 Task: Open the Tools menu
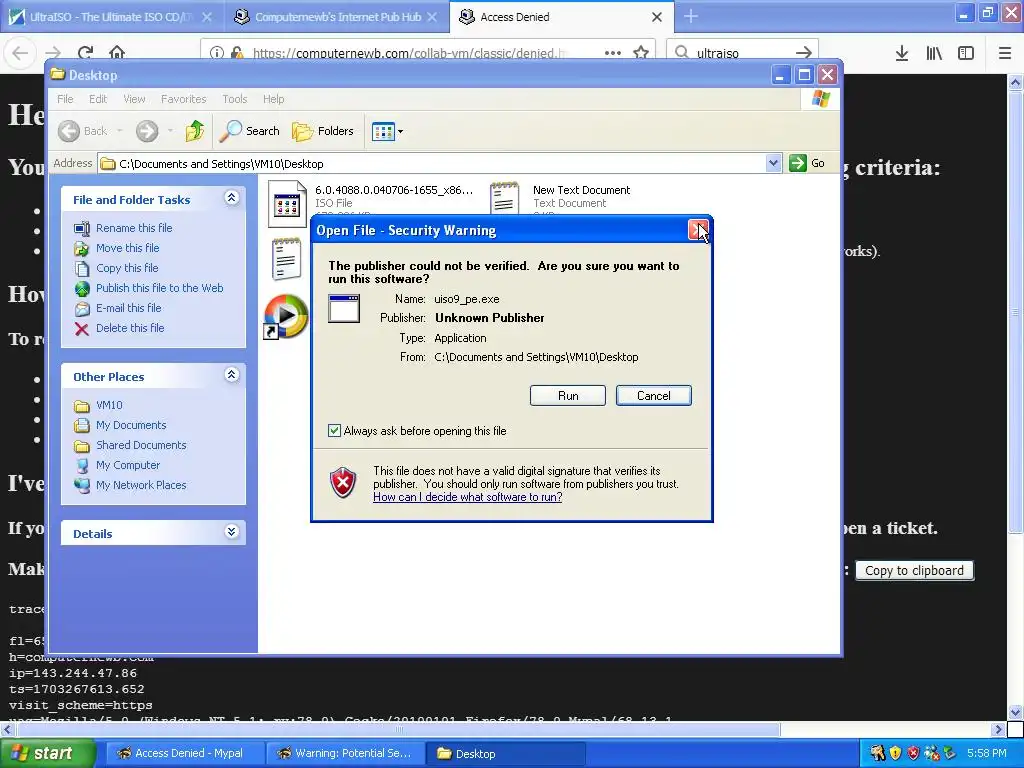point(234,99)
